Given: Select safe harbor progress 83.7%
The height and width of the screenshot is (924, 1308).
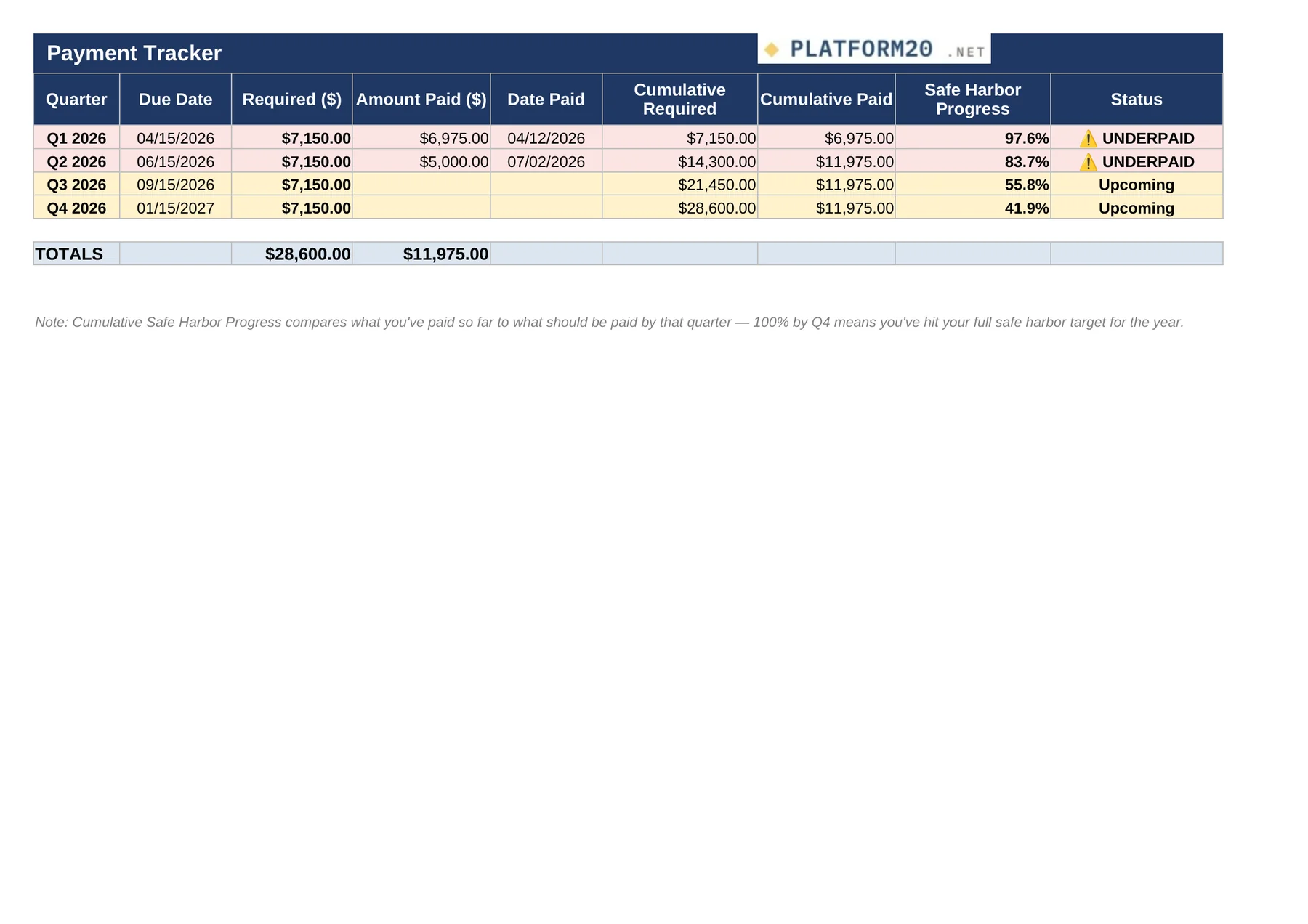Looking at the screenshot, I should 972,161.
